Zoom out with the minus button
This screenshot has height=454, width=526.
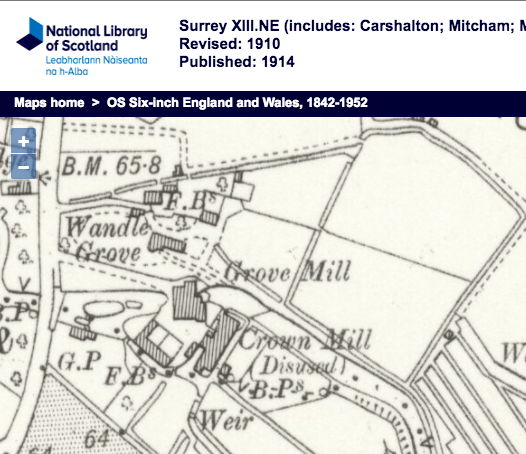coord(23,167)
